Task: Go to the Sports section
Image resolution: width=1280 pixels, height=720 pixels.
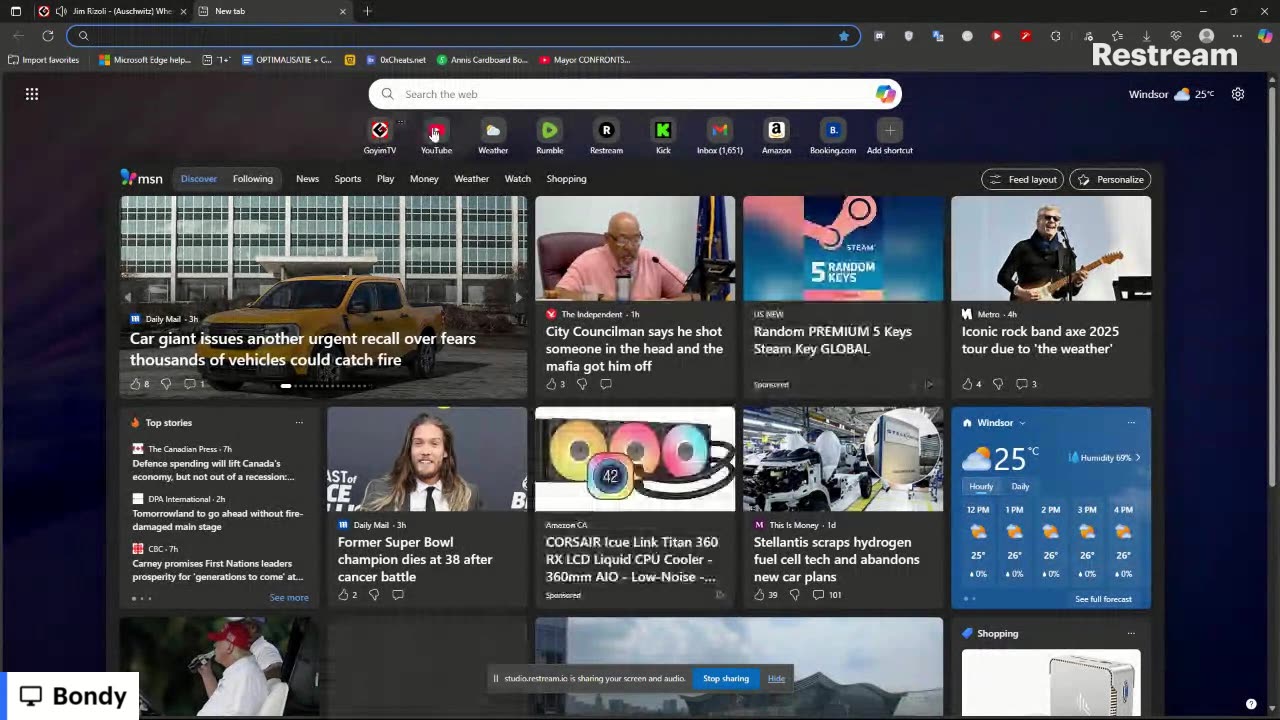Action: (x=348, y=179)
